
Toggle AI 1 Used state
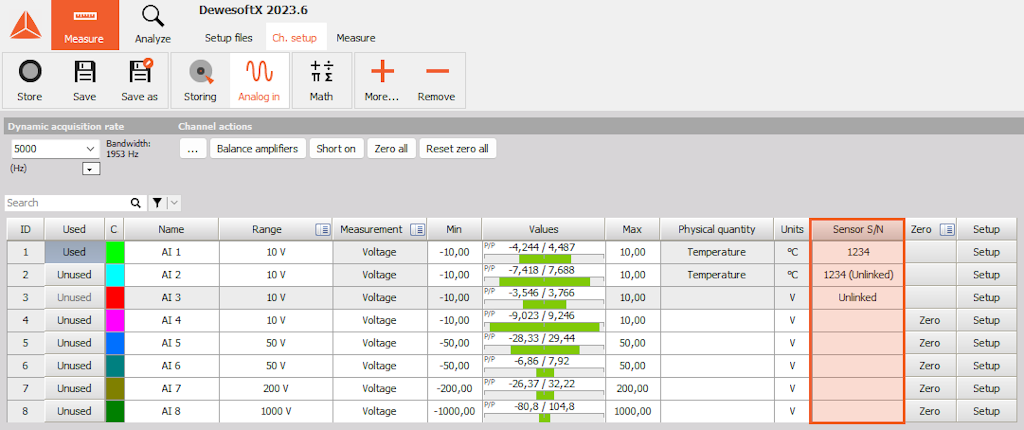click(x=74, y=252)
